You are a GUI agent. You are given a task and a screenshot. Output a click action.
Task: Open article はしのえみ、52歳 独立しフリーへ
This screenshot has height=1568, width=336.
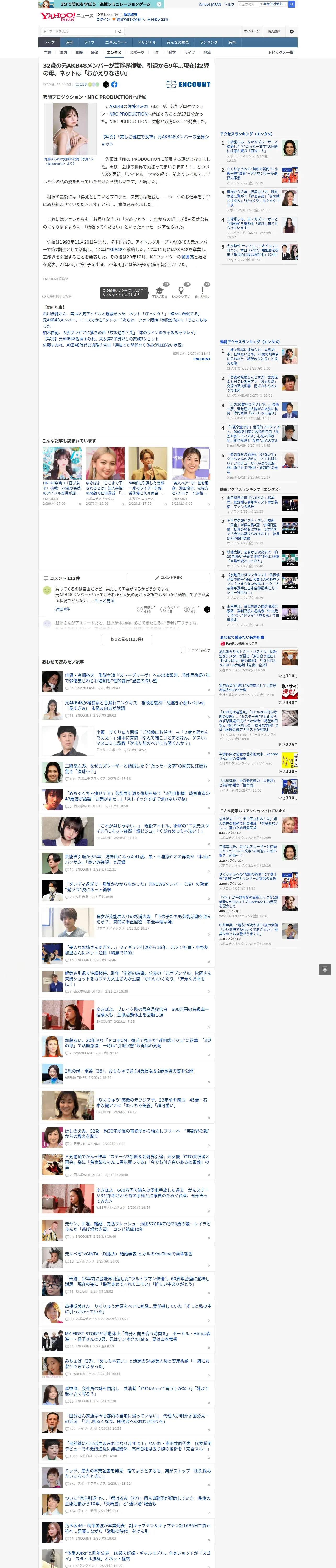point(137,1133)
